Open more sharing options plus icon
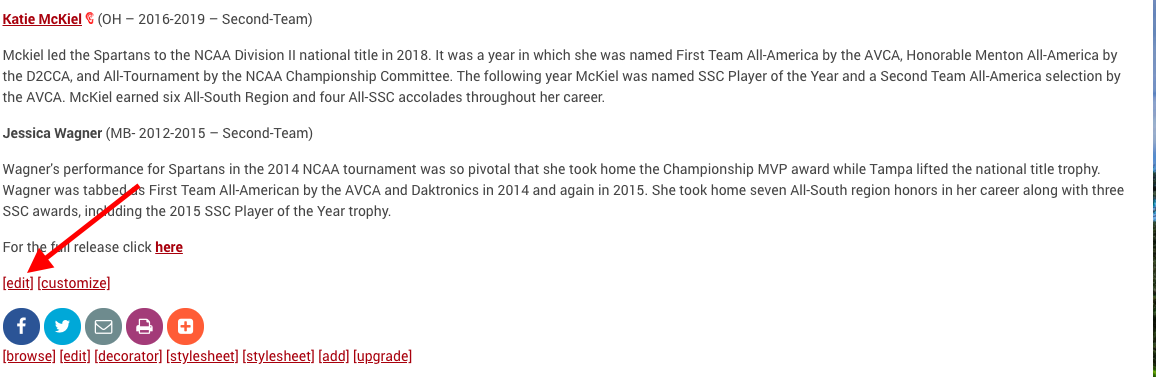1156x377 pixels. tap(186, 326)
